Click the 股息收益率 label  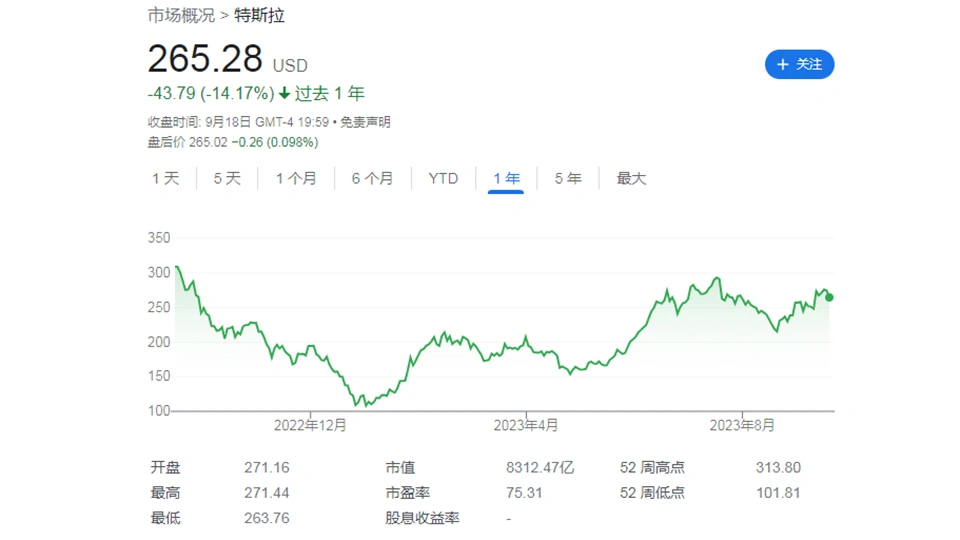pos(422,518)
